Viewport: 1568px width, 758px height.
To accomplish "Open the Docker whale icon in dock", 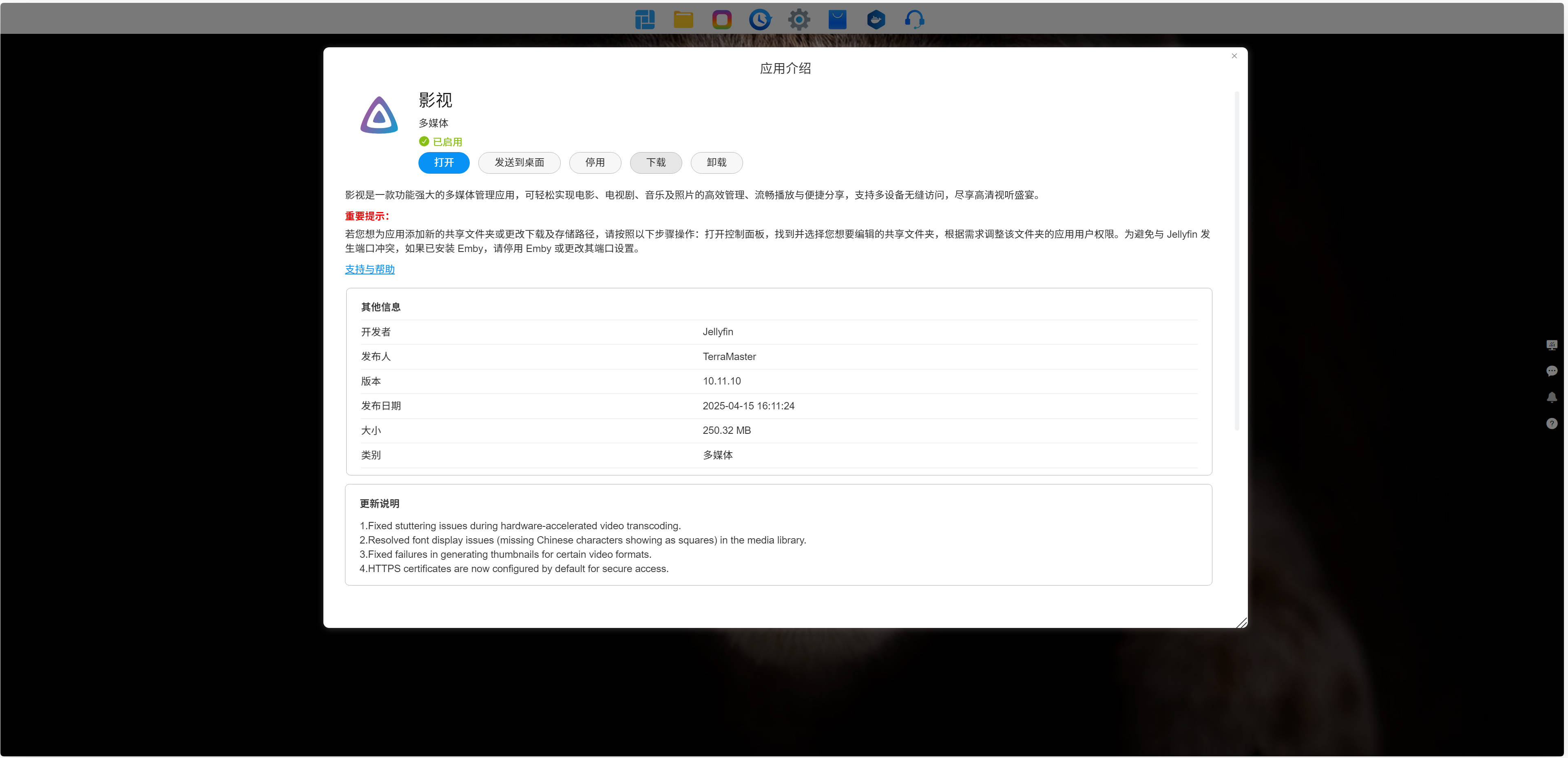I will pos(876,20).
